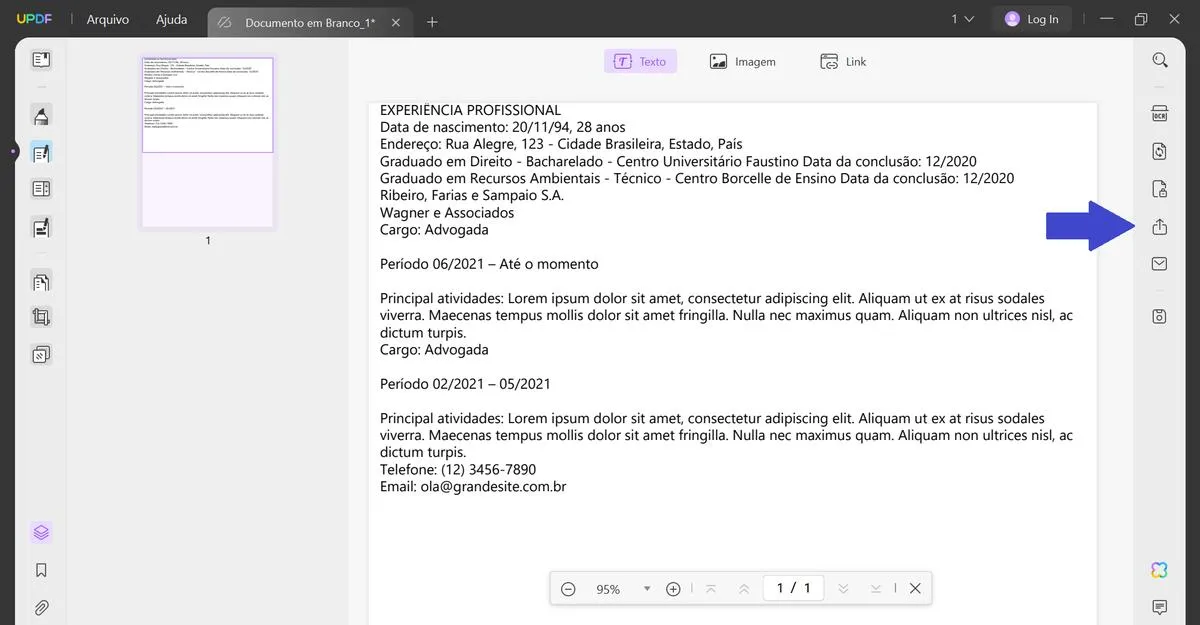The width and height of the screenshot is (1200, 625).
Task: Expand next page chevron in page bar
Action: [843, 588]
